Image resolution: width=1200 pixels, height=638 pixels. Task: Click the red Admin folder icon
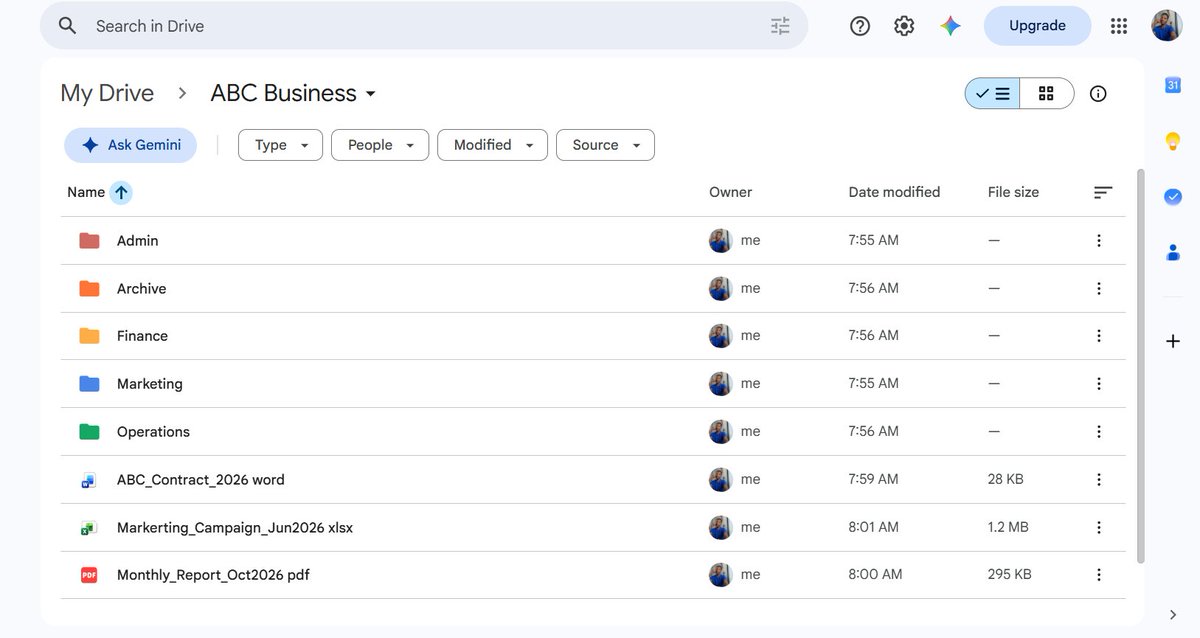pyautogui.click(x=89, y=241)
